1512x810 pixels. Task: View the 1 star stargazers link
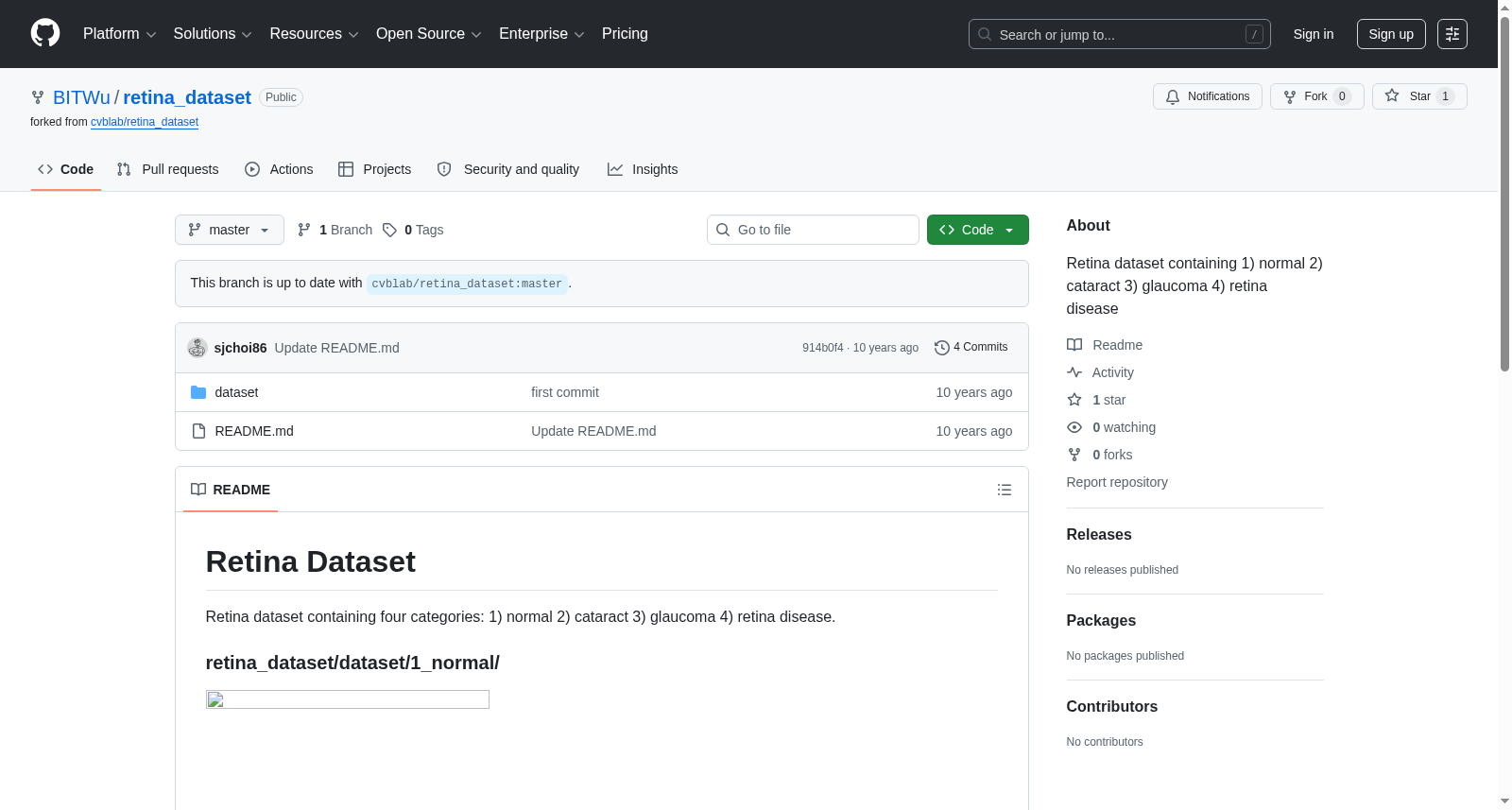[1096, 400]
